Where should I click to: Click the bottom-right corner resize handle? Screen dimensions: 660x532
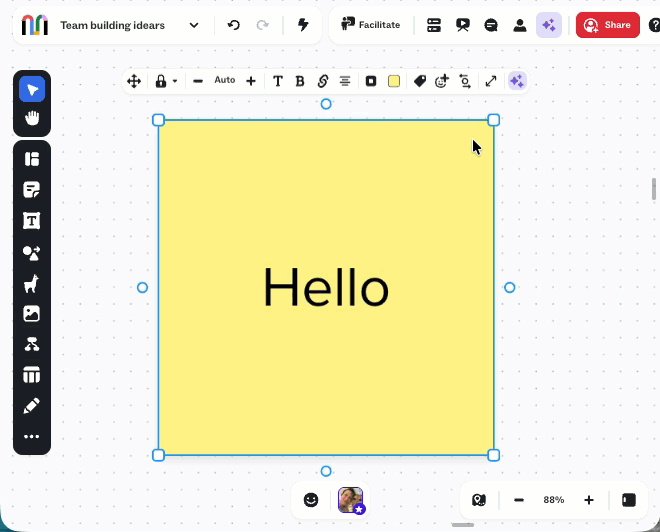coord(494,455)
